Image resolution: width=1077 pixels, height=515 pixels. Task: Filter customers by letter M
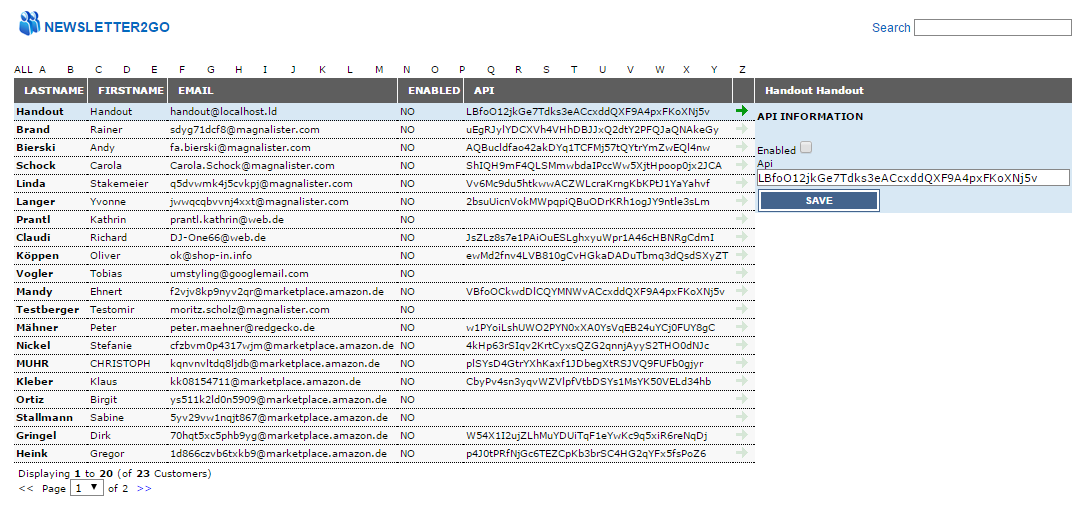pyautogui.click(x=379, y=69)
